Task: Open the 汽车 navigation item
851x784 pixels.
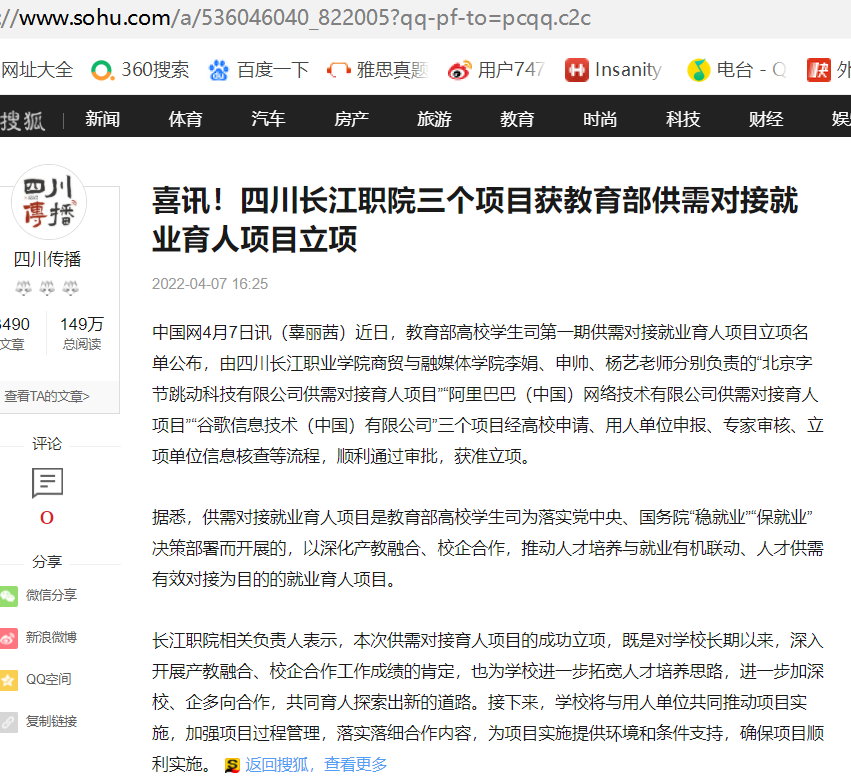Action: click(x=268, y=119)
